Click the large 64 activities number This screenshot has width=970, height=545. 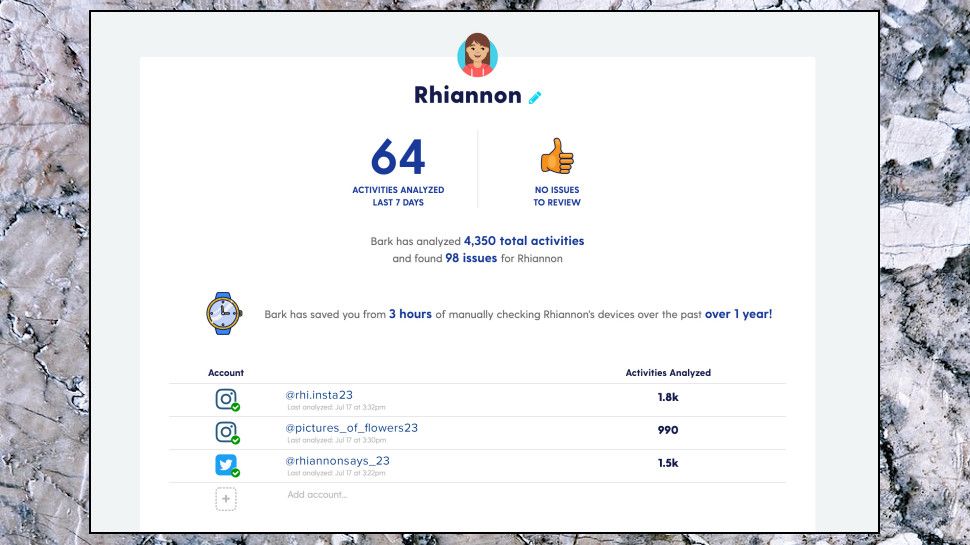[x=398, y=157]
